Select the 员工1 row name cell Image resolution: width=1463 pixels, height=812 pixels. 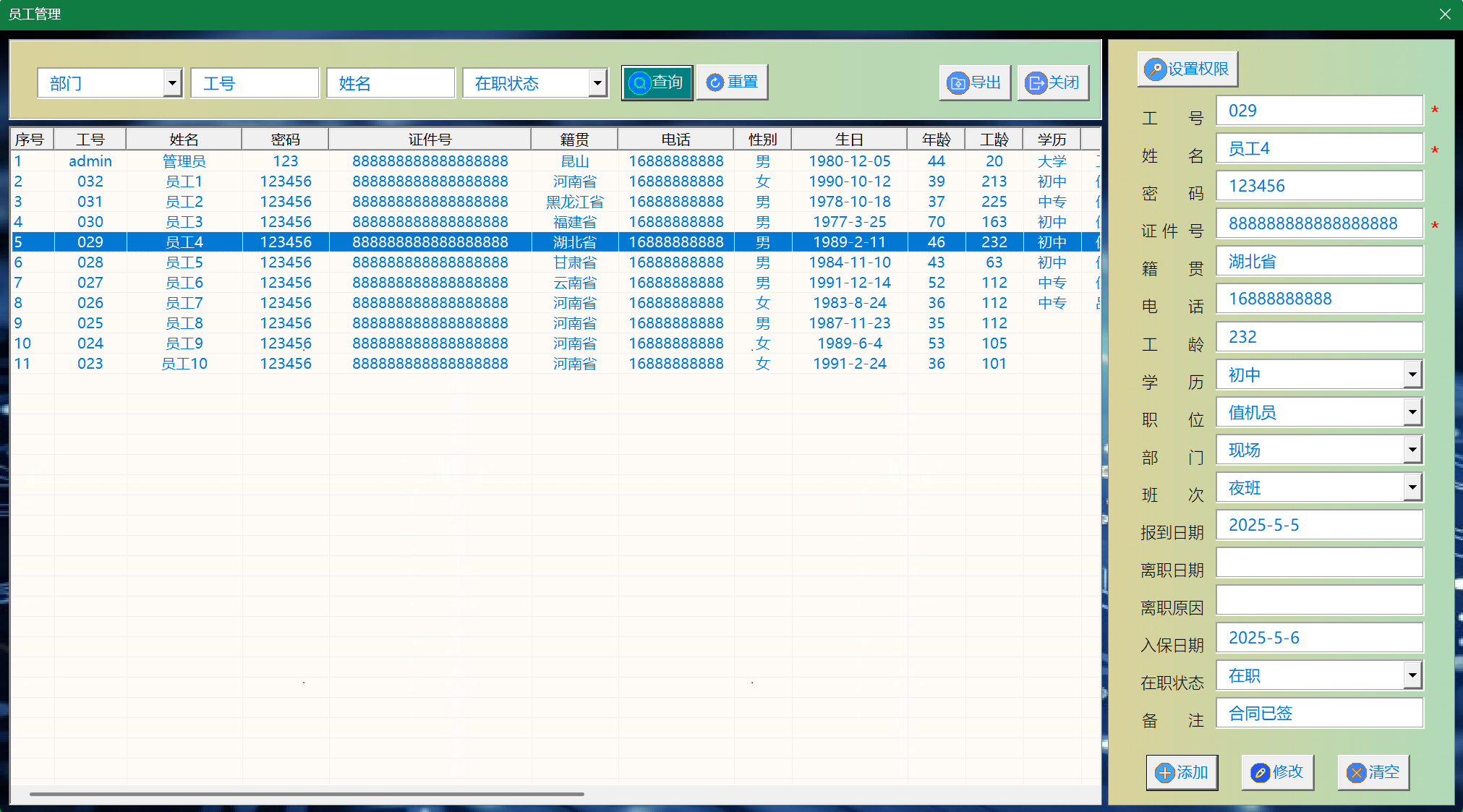tap(184, 181)
